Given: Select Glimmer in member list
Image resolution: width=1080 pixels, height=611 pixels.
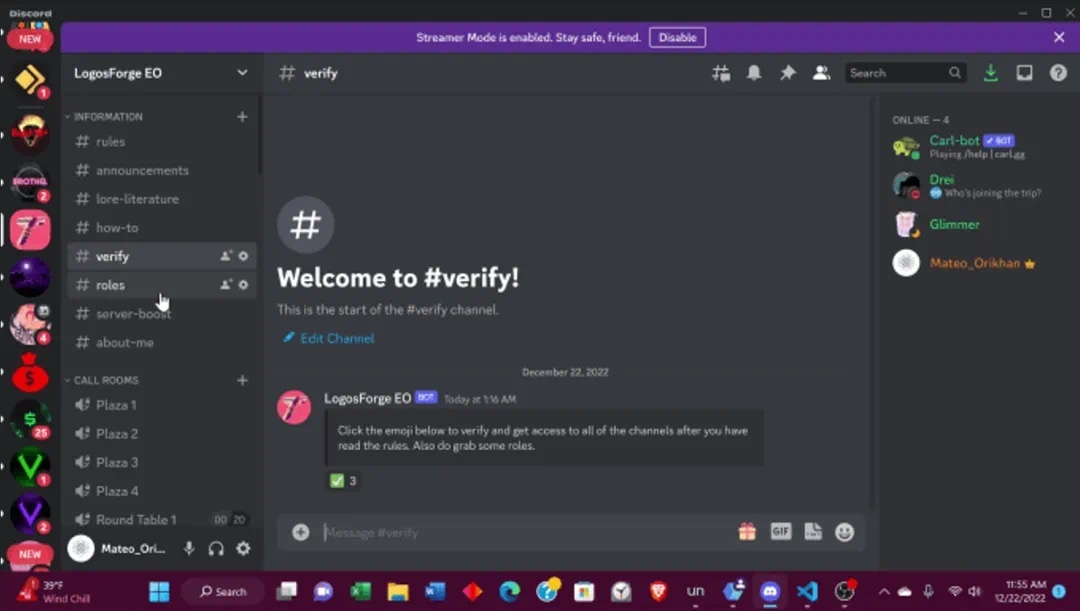Looking at the screenshot, I should coord(975,225).
